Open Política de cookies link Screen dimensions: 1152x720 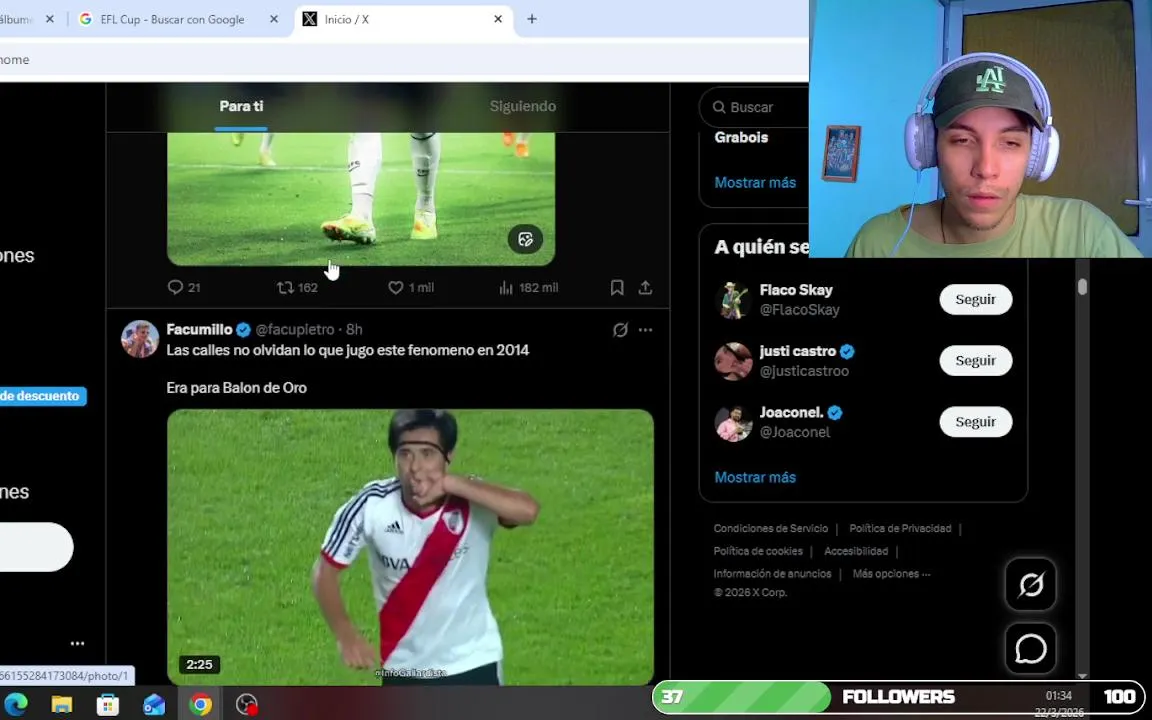757,551
